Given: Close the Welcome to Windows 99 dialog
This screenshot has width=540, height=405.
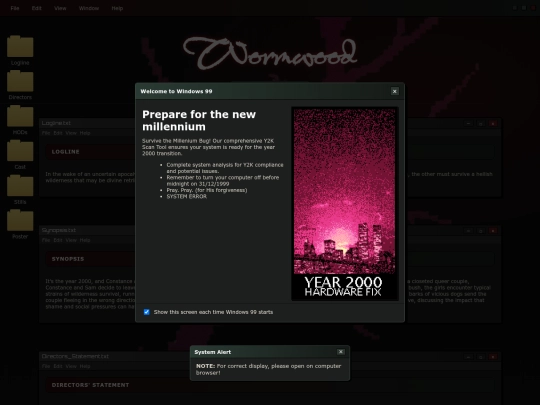Looking at the screenshot, I should [x=395, y=91].
